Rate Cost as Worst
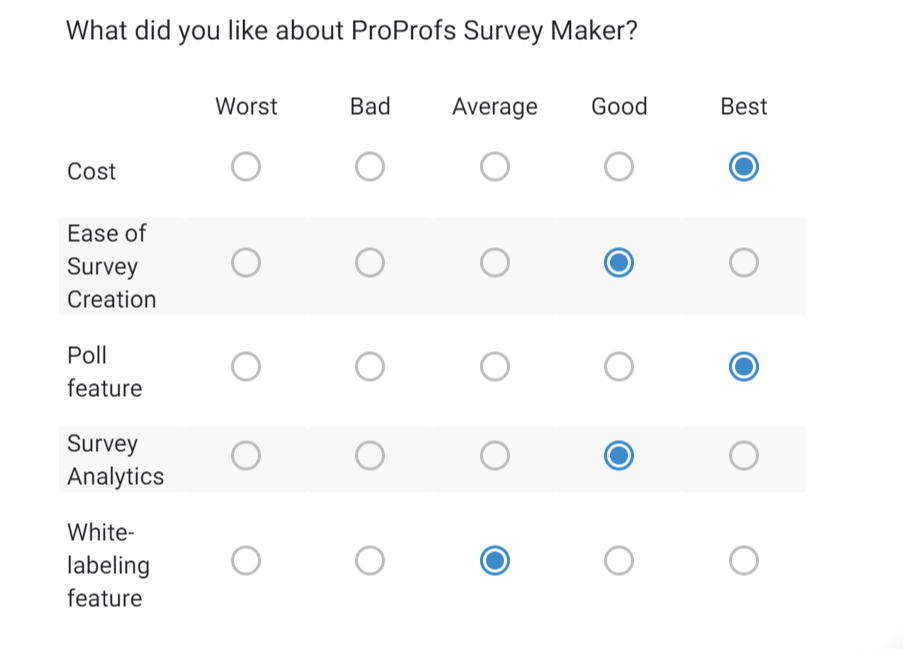 pos(246,167)
